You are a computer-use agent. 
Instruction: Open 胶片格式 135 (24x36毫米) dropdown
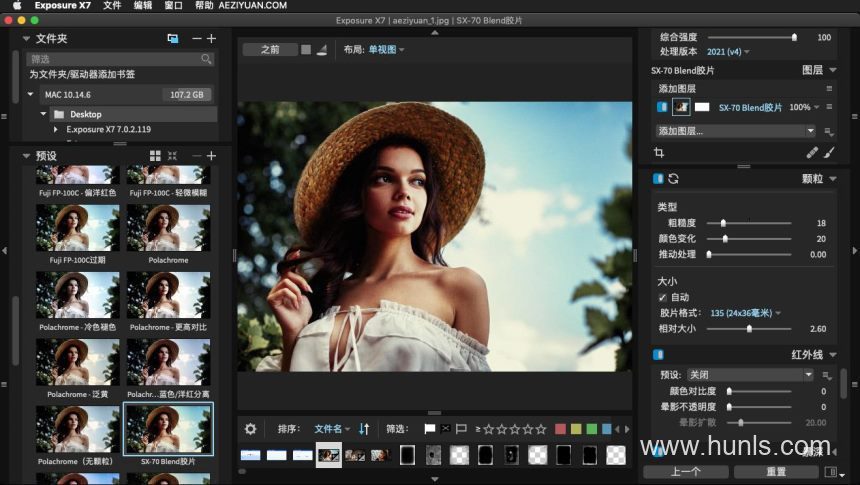click(745, 313)
